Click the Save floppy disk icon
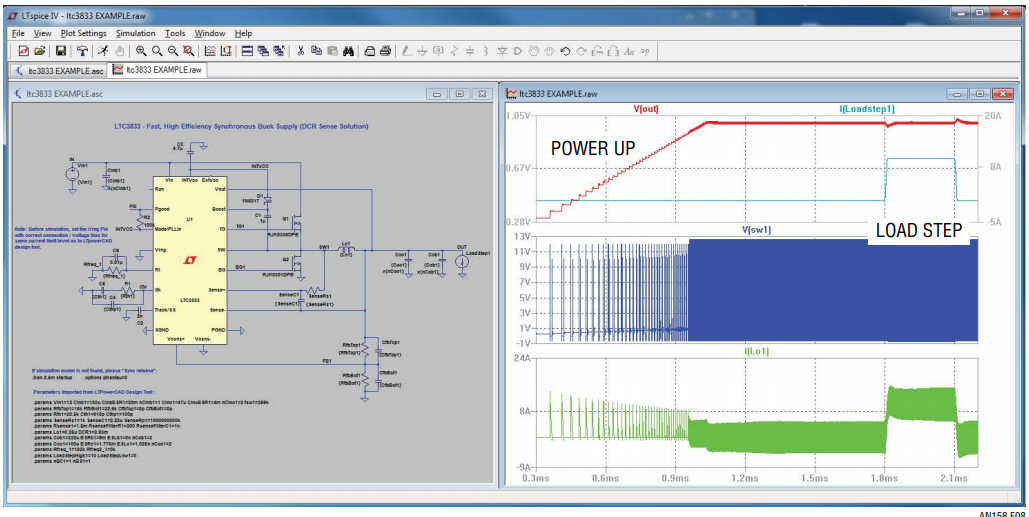This screenshot has height=517, width=1029. tap(60, 51)
